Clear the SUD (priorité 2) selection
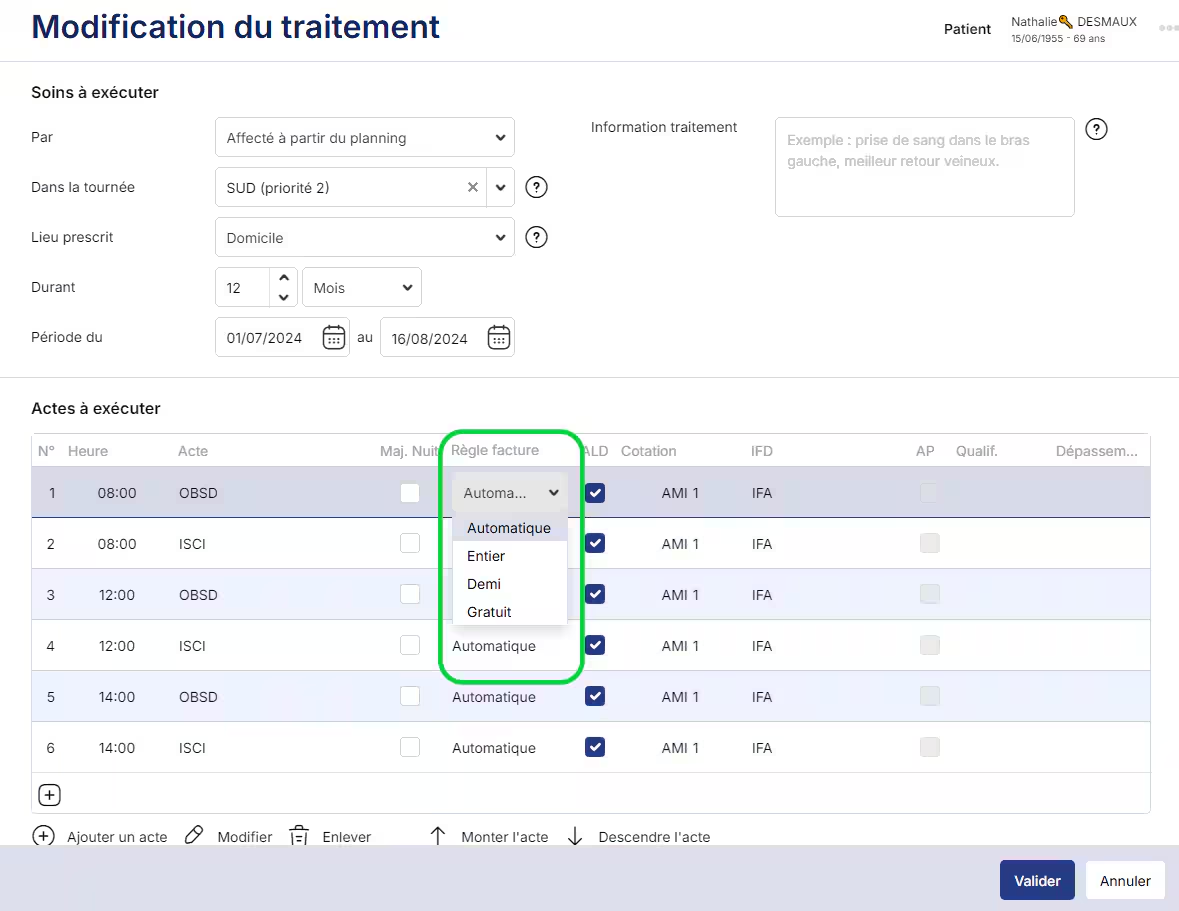Viewport: 1179px width, 911px height. (473, 187)
